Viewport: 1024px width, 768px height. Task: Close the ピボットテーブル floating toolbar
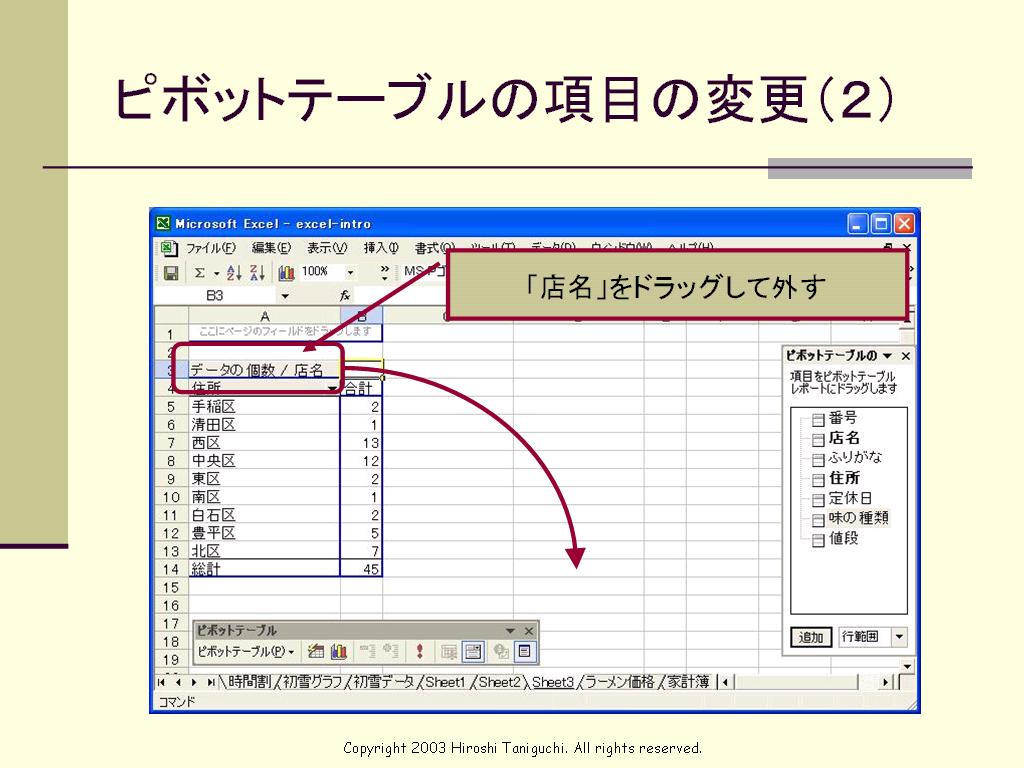(x=529, y=631)
